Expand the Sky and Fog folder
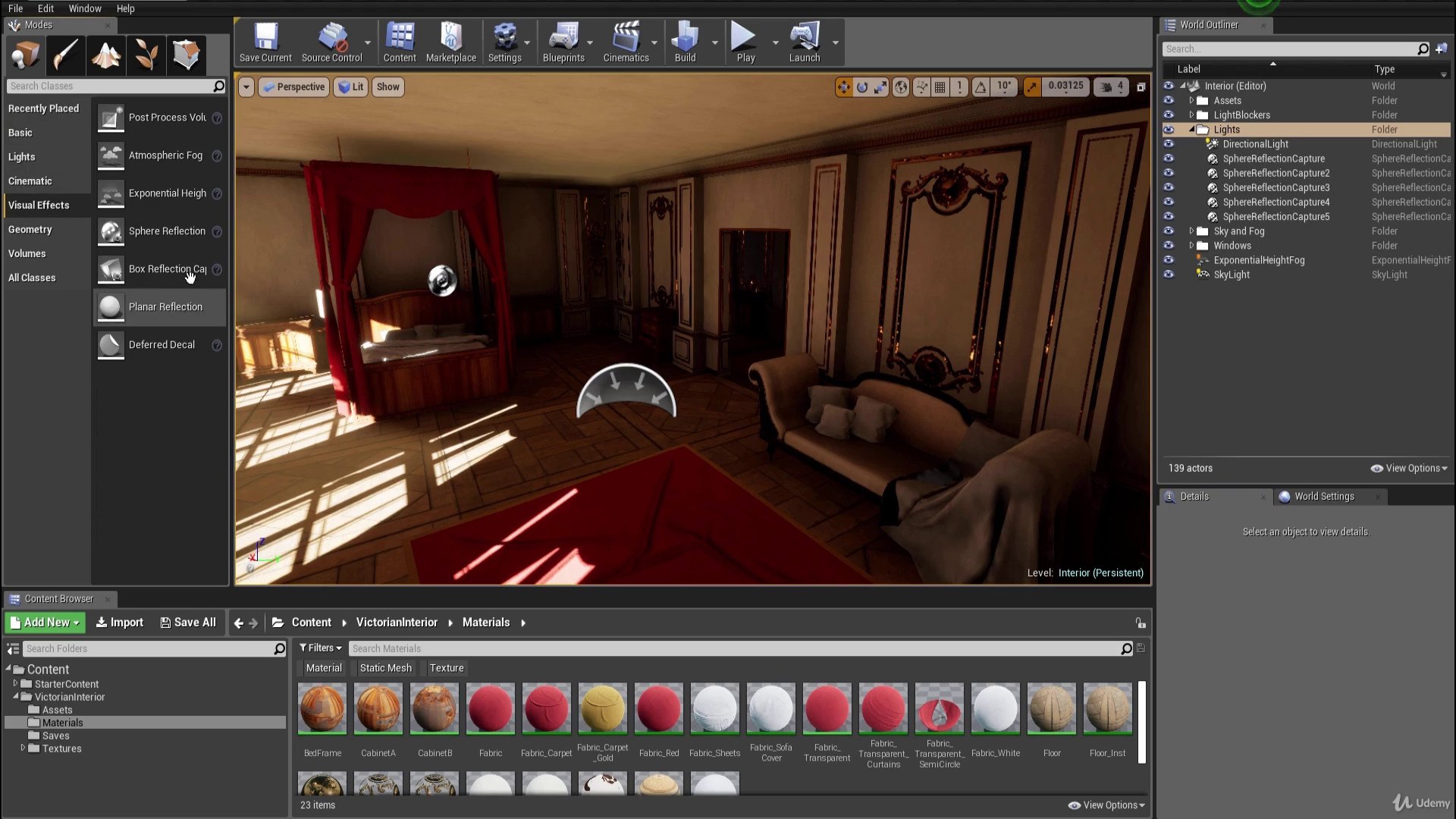 1191,231
